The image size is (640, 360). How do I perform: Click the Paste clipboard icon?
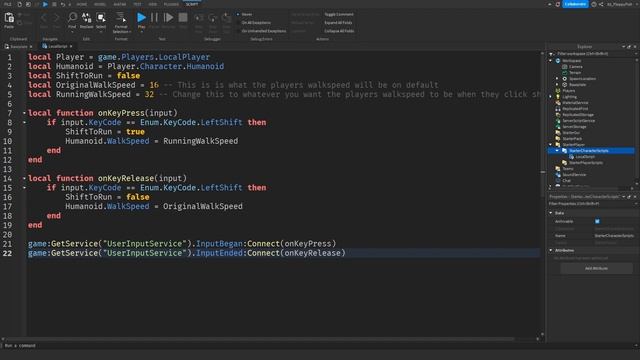pos(9,18)
